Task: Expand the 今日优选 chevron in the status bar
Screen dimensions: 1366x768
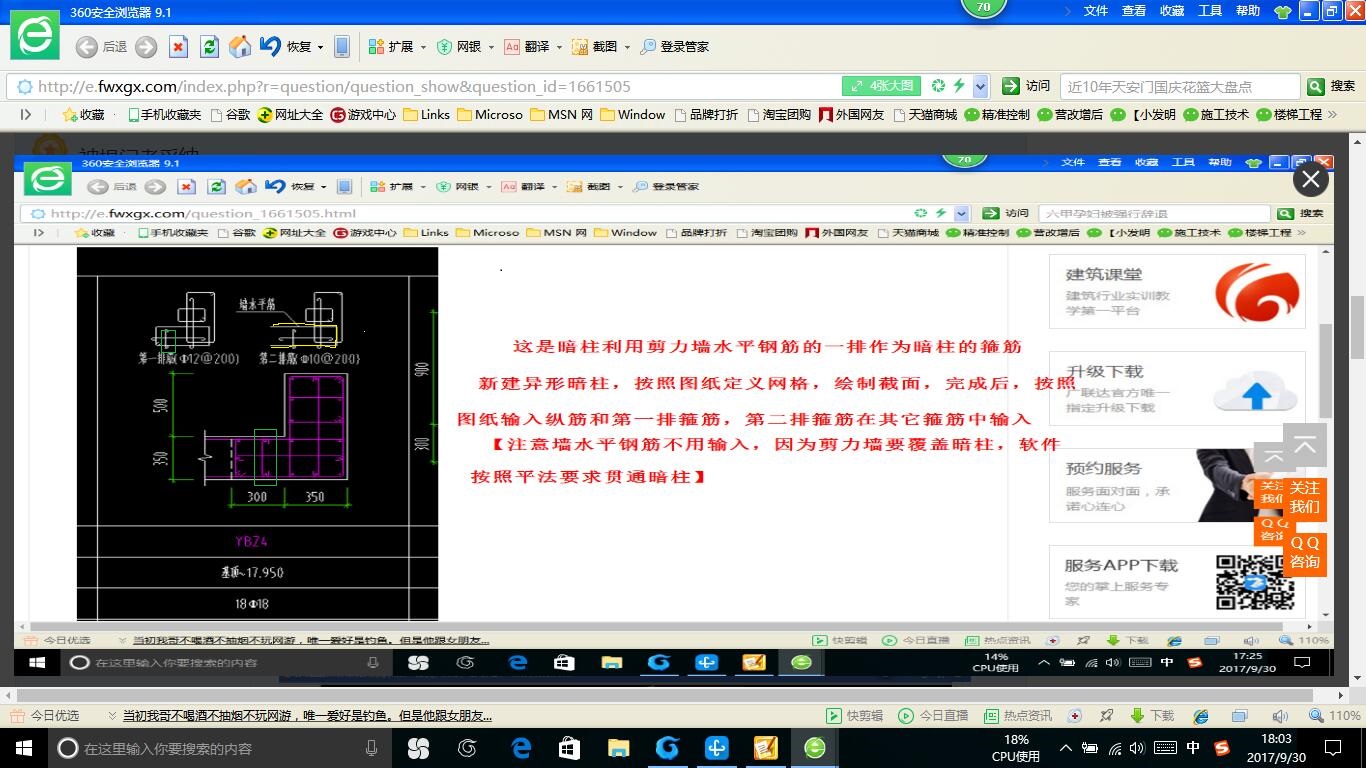Action: click(x=111, y=716)
